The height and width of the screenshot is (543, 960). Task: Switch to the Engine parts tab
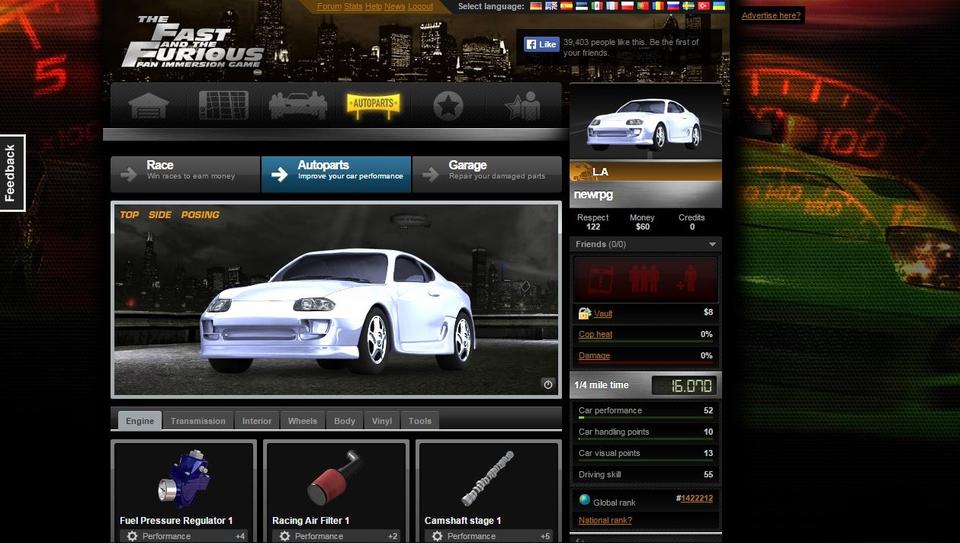(x=140, y=421)
